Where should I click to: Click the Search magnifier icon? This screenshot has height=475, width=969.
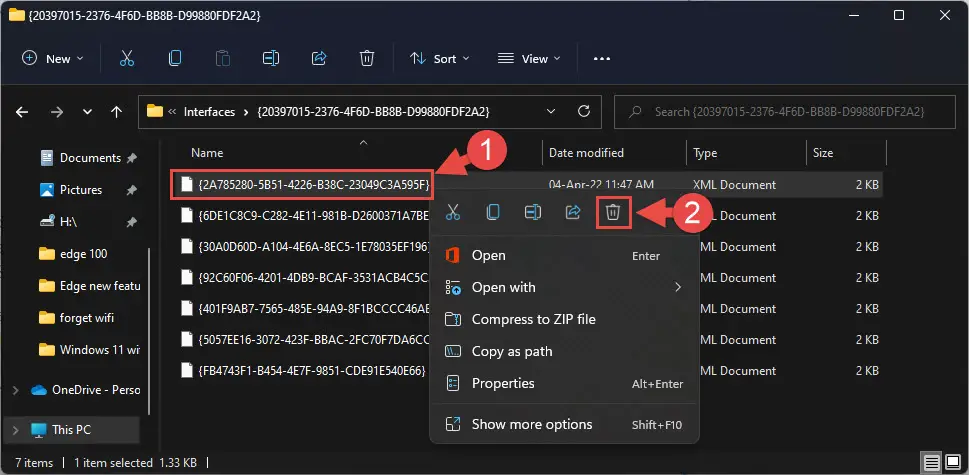pos(635,112)
